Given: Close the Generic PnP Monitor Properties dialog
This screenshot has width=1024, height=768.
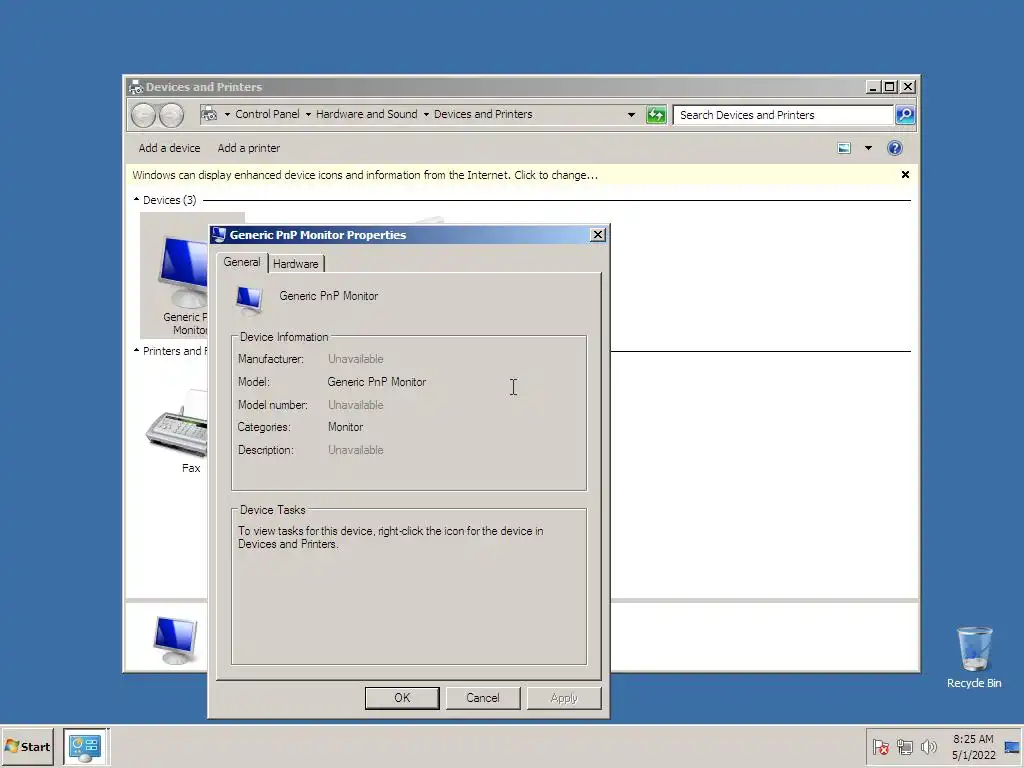Looking at the screenshot, I should [x=598, y=234].
